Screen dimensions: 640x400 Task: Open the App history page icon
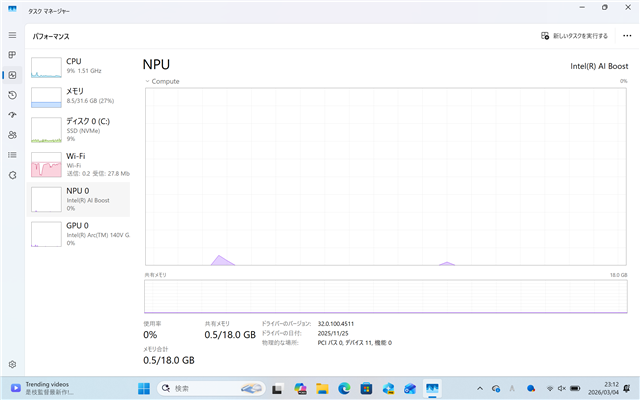coord(12,95)
